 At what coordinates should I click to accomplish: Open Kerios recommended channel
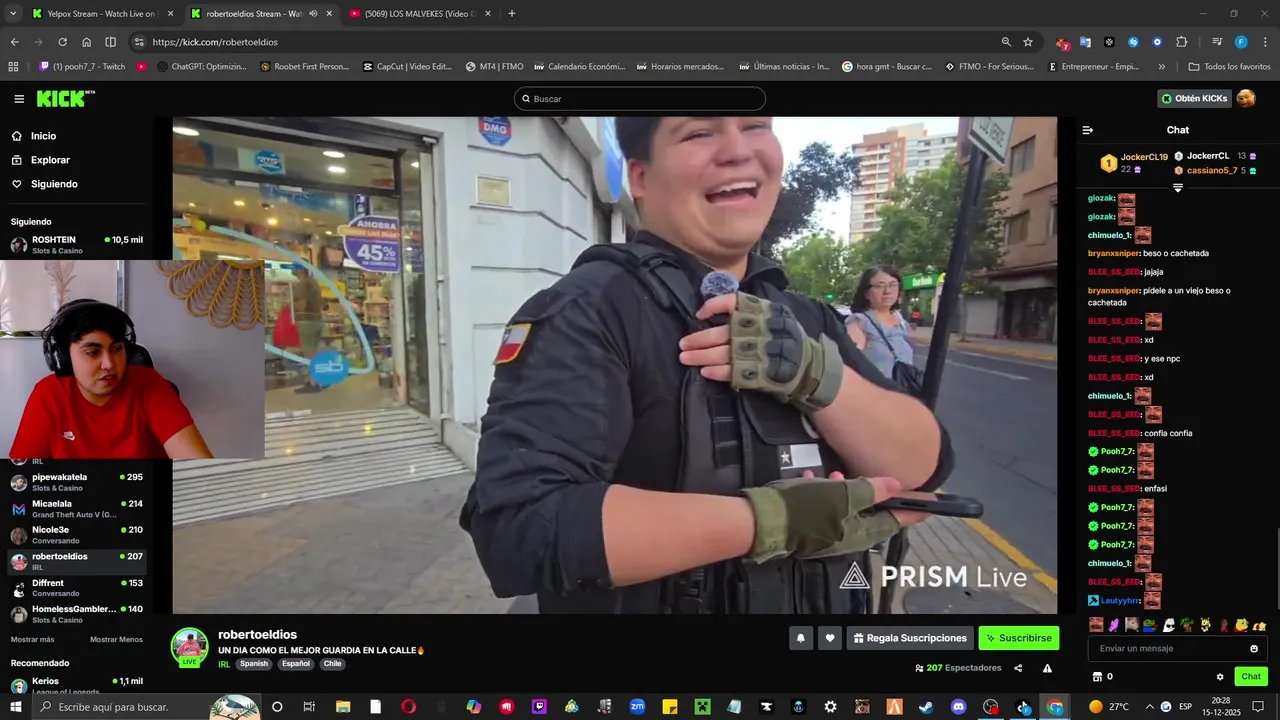77,685
